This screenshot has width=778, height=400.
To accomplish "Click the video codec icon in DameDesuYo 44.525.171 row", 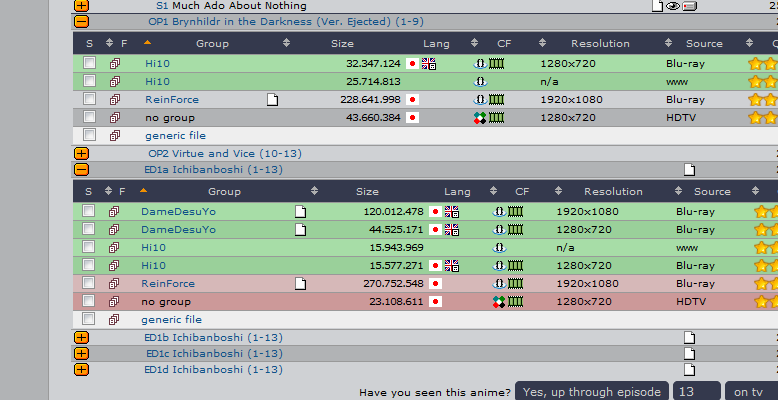I will pyautogui.click(x=516, y=230).
